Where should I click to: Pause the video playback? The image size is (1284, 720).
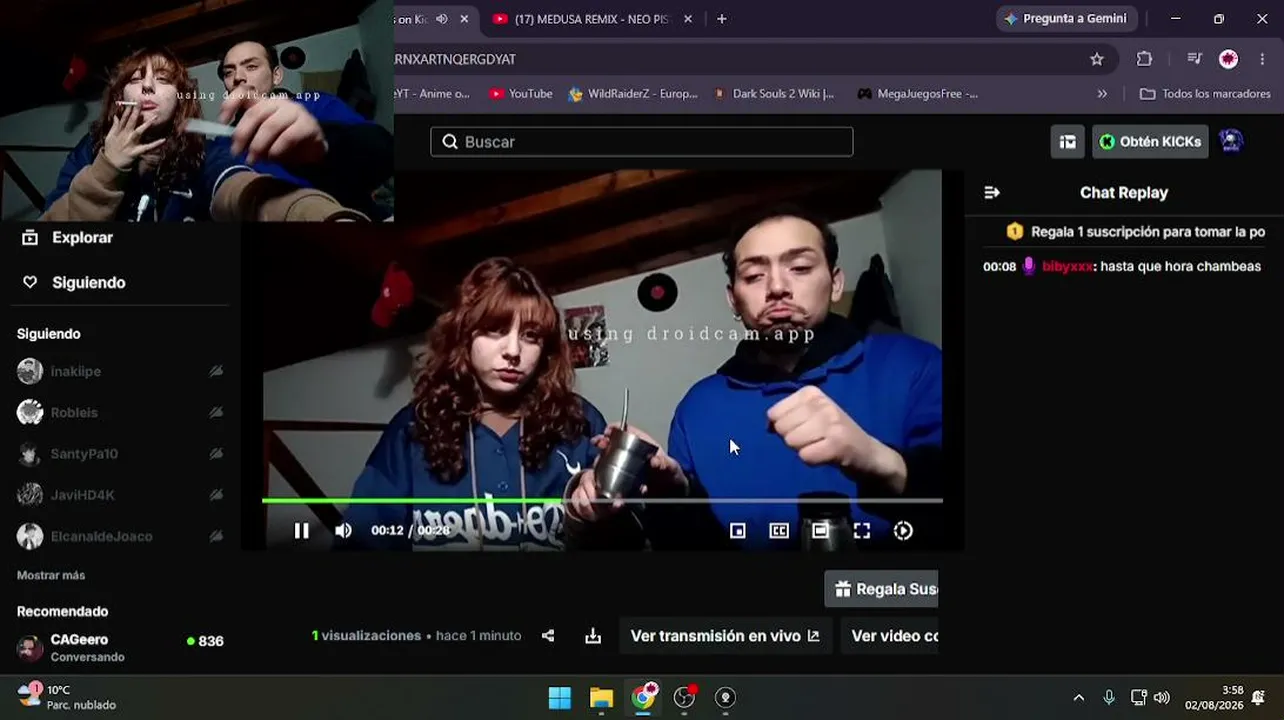click(x=301, y=531)
